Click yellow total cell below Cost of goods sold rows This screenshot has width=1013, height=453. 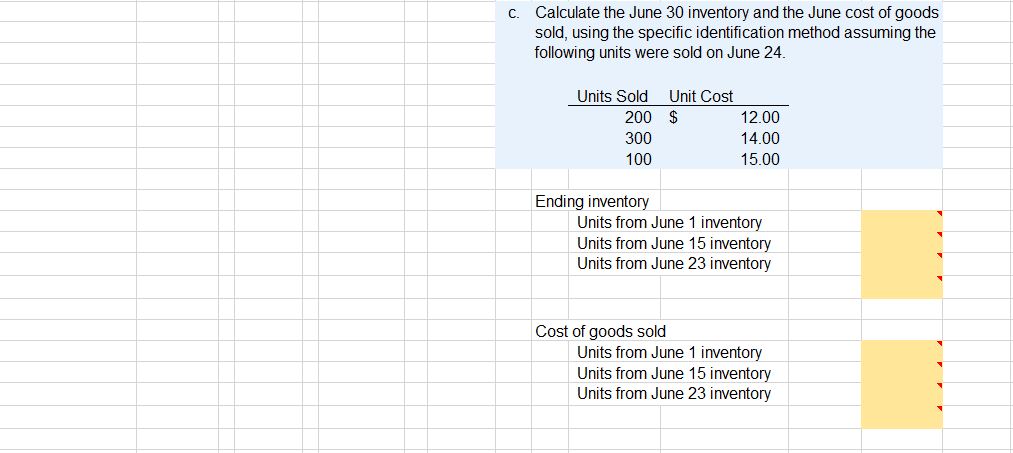point(901,416)
